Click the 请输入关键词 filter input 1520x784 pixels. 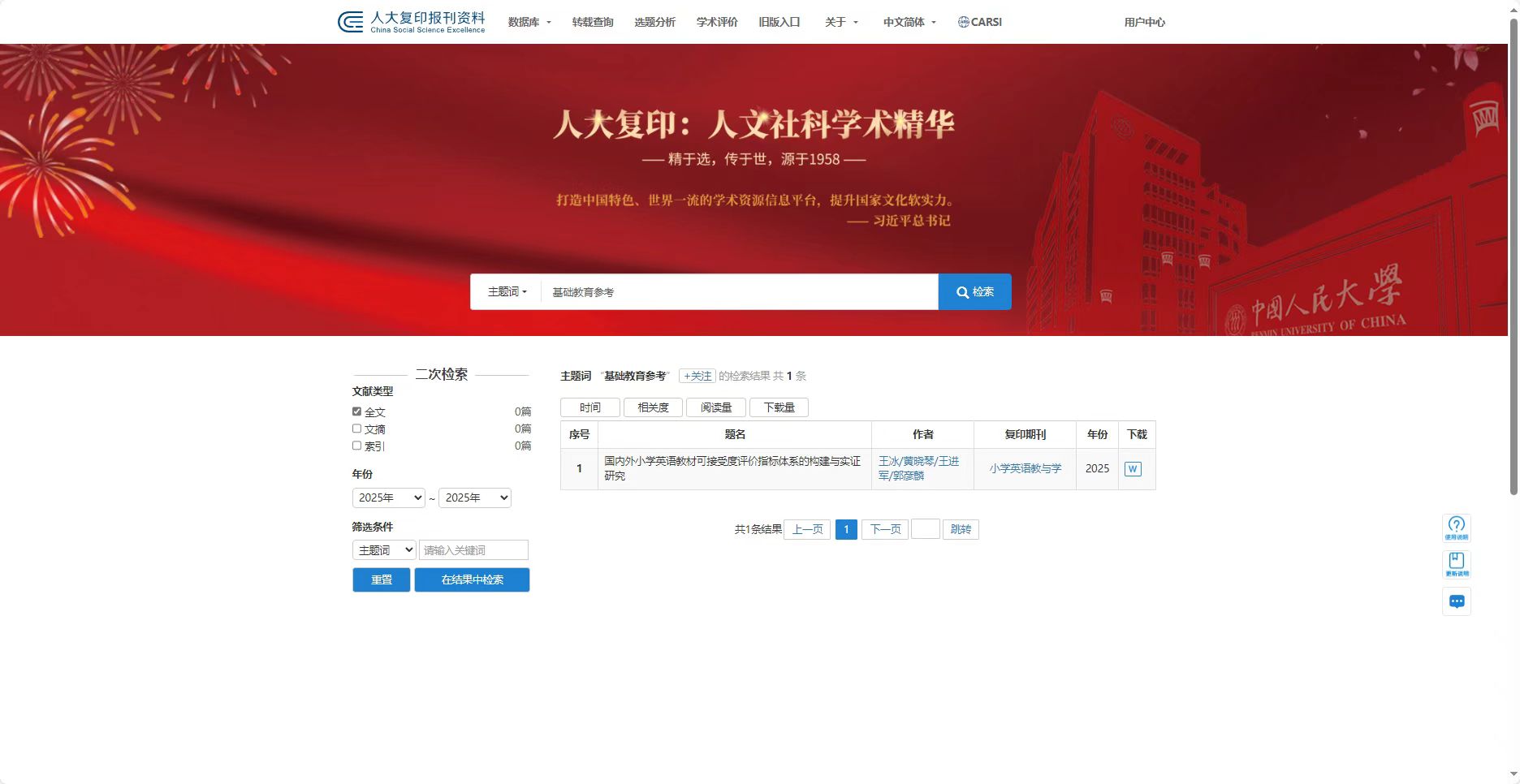[473, 550]
